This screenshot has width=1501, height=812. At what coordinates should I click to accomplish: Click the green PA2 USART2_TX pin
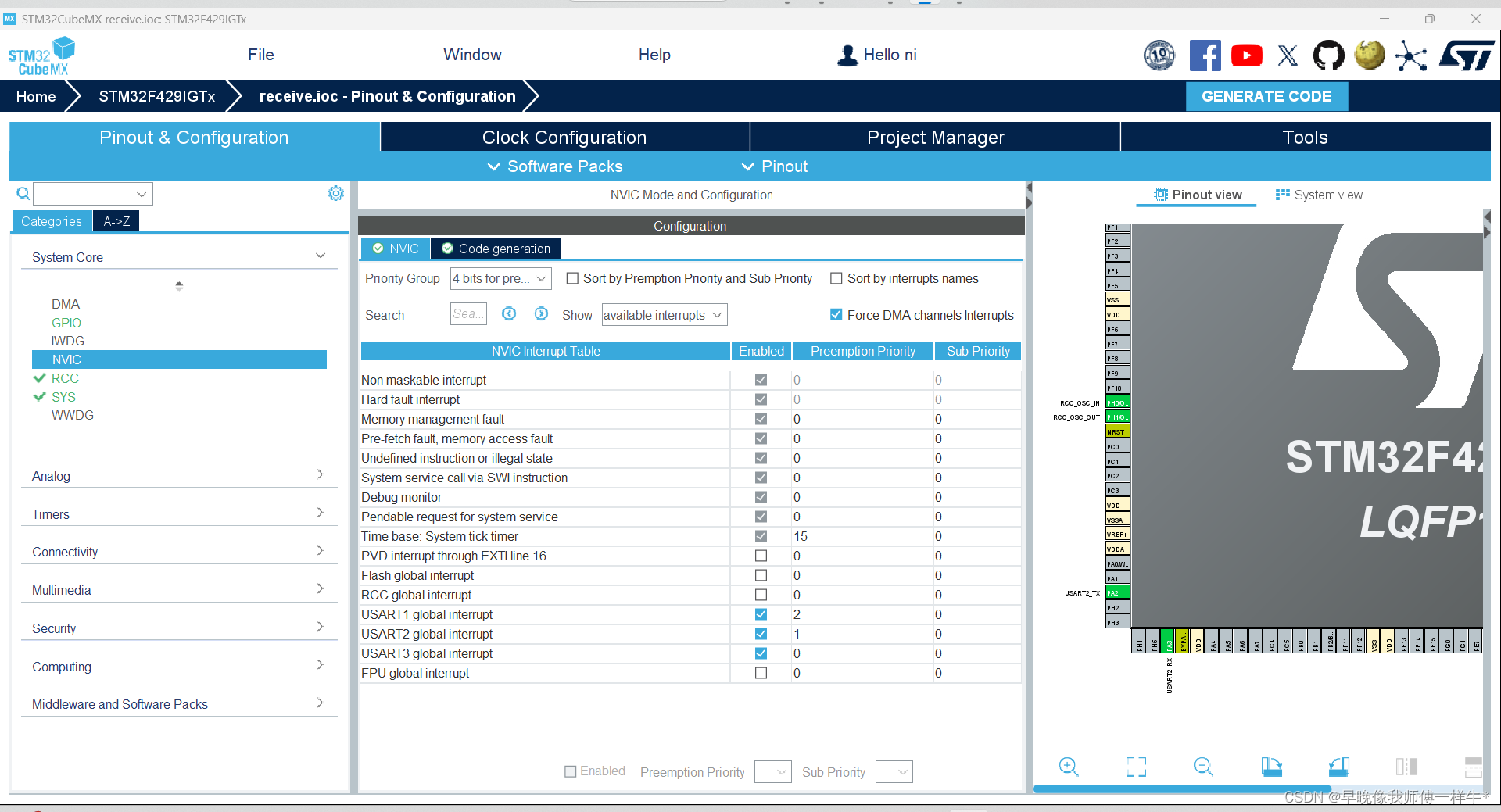[x=1117, y=593]
